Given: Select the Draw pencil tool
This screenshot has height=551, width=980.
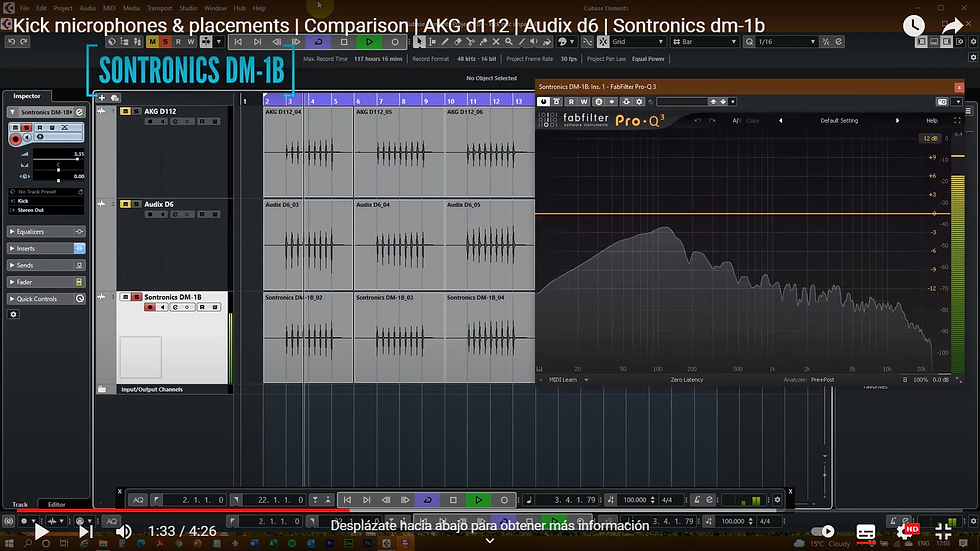Looking at the screenshot, I should [445, 42].
